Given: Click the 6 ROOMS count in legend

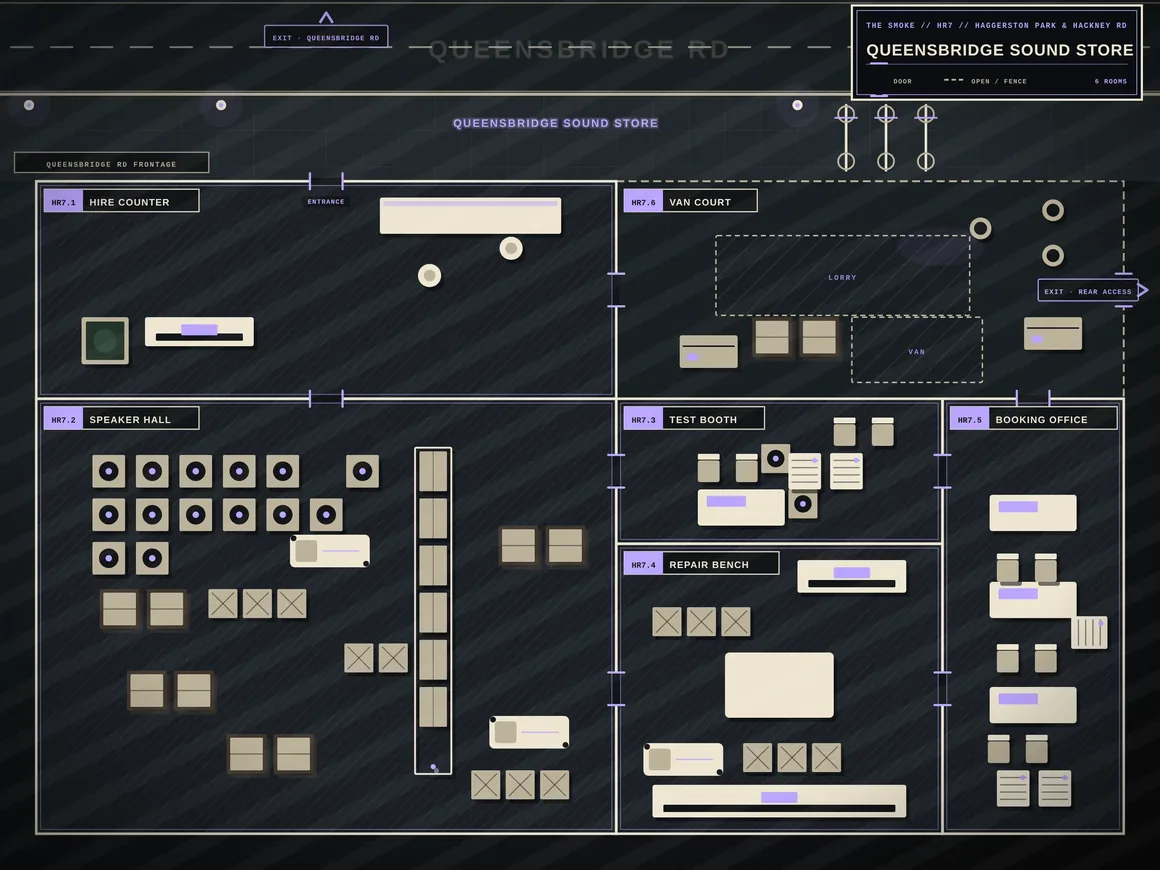Looking at the screenshot, I should point(1110,81).
